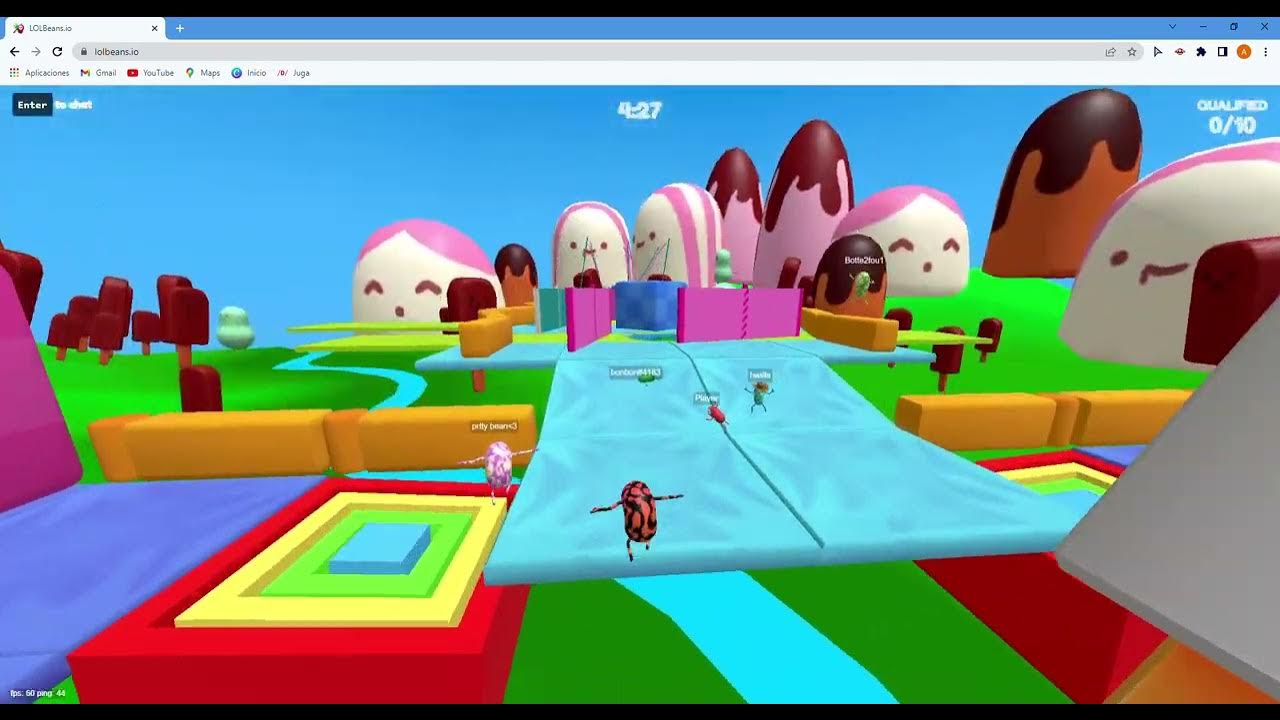Viewport: 1280px width, 720px height.
Task: Open the tab search chevron
Action: point(1172,27)
